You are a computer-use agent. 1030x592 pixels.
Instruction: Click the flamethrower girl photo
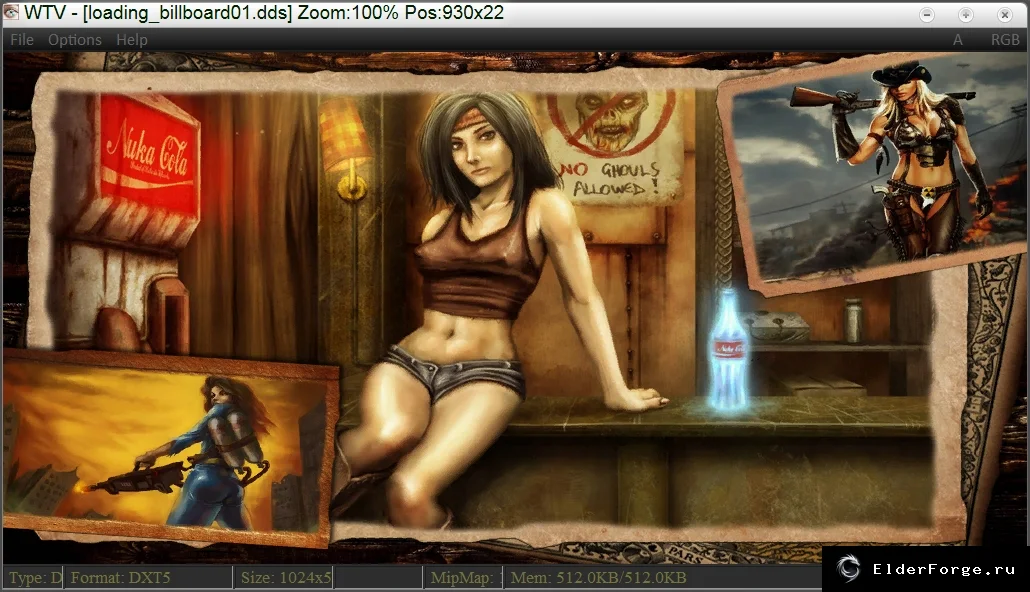pyautogui.click(x=169, y=450)
